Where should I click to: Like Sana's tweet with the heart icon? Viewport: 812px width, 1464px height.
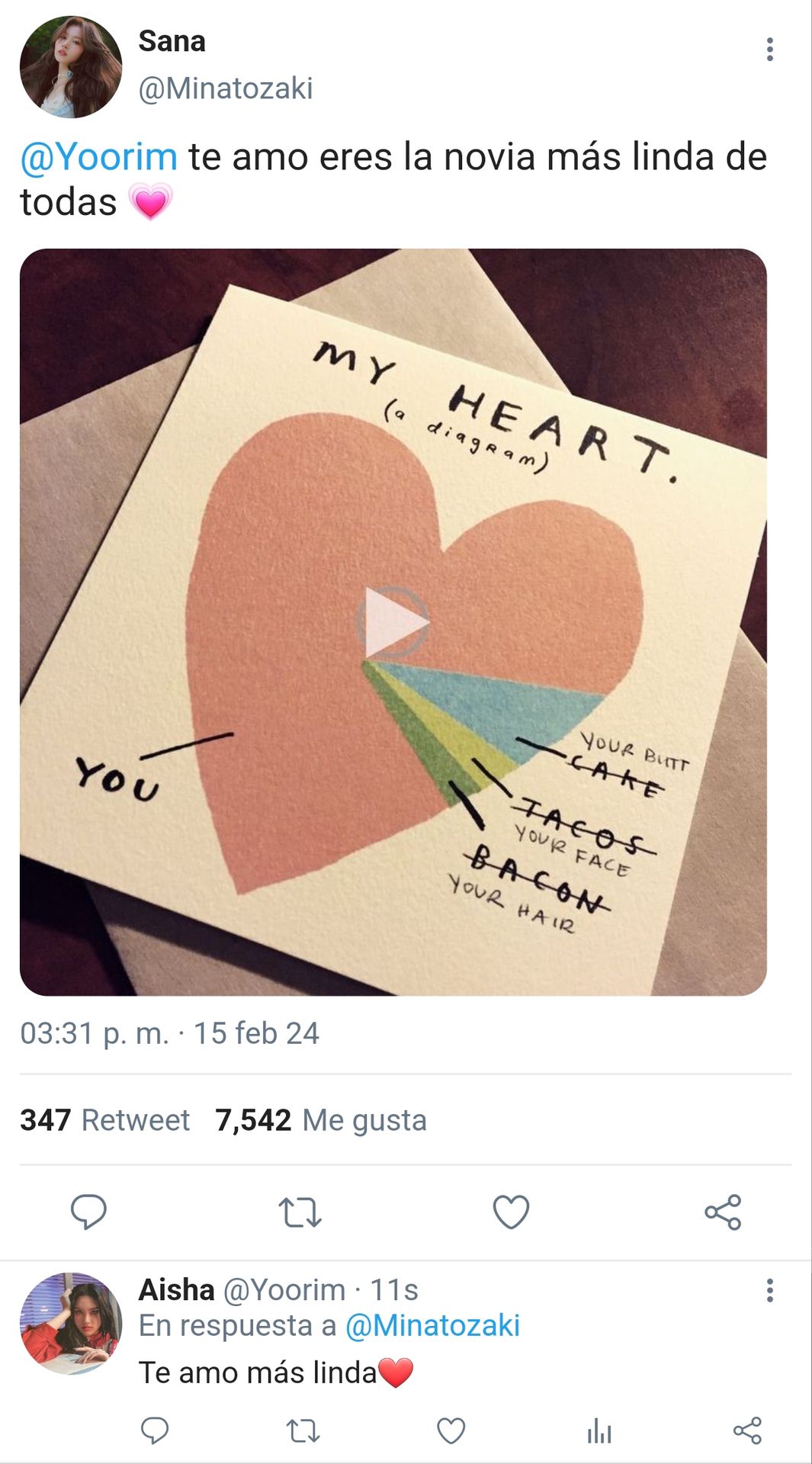click(x=511, y=1212)
